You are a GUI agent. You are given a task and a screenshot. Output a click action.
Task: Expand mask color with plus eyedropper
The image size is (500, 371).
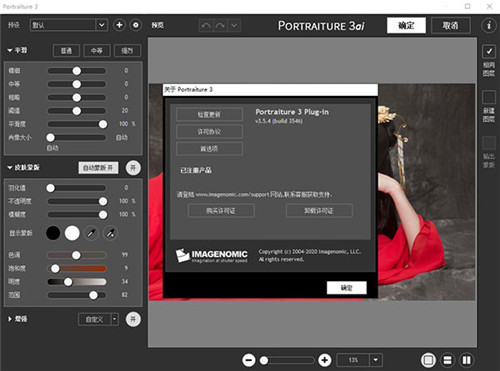pyautogui.click(x=110, y=233)
